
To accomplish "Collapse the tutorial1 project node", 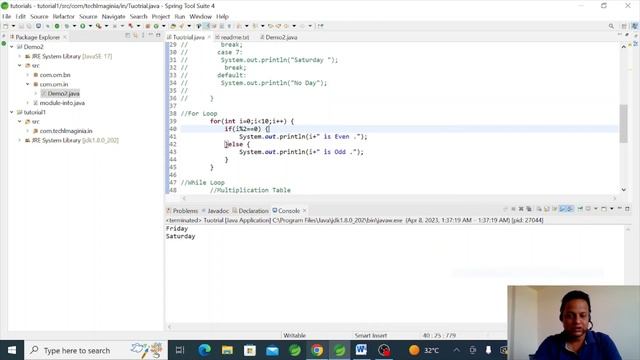I will [12, 112].
